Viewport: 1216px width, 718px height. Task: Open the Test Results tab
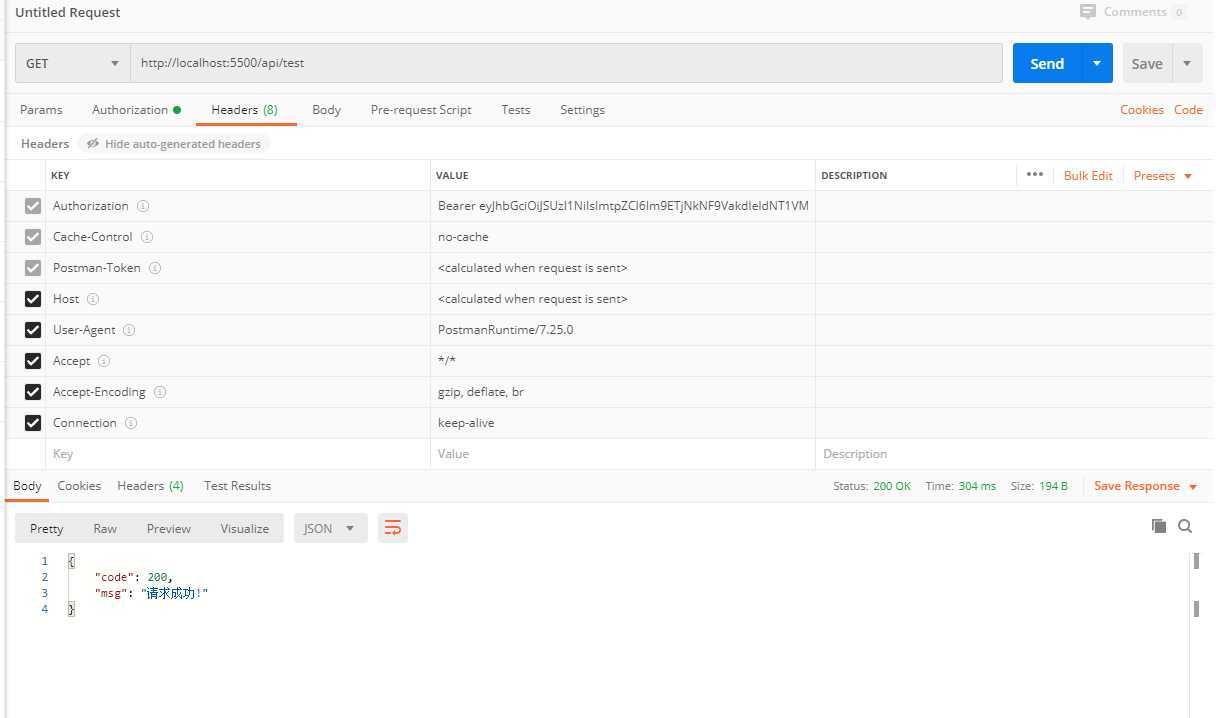coord(237,486)
